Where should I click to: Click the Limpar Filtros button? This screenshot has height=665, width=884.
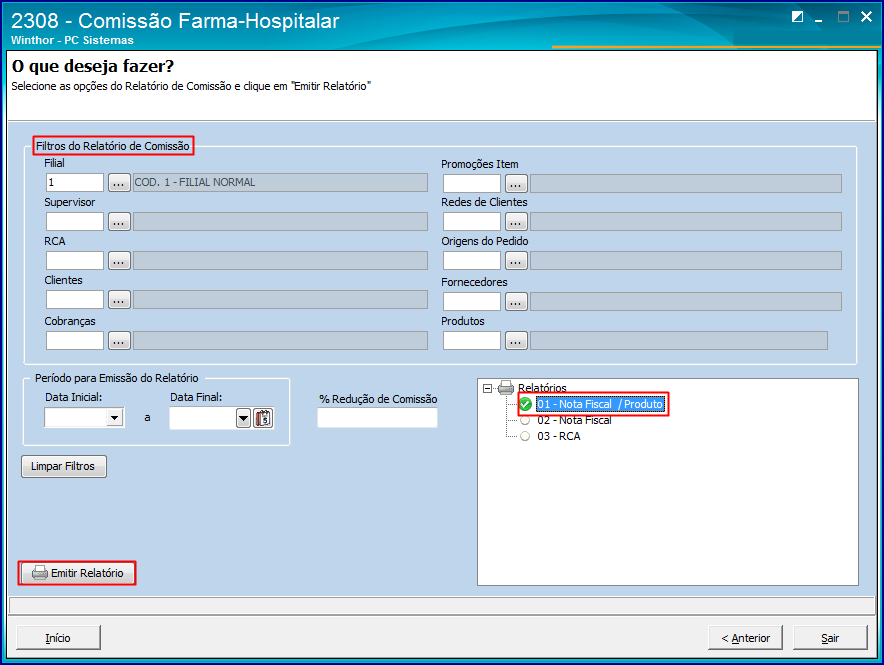click(64, 467)
